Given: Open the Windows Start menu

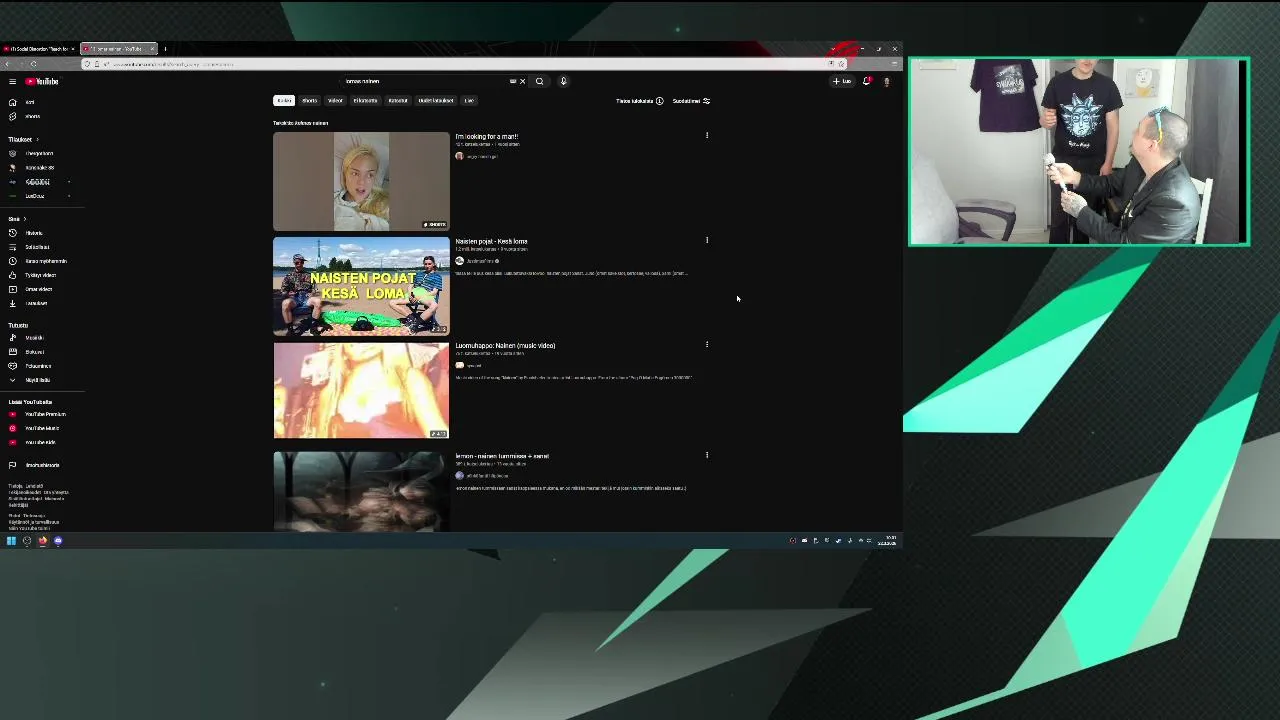Looking at the screenshot, I should coord(11,541).
